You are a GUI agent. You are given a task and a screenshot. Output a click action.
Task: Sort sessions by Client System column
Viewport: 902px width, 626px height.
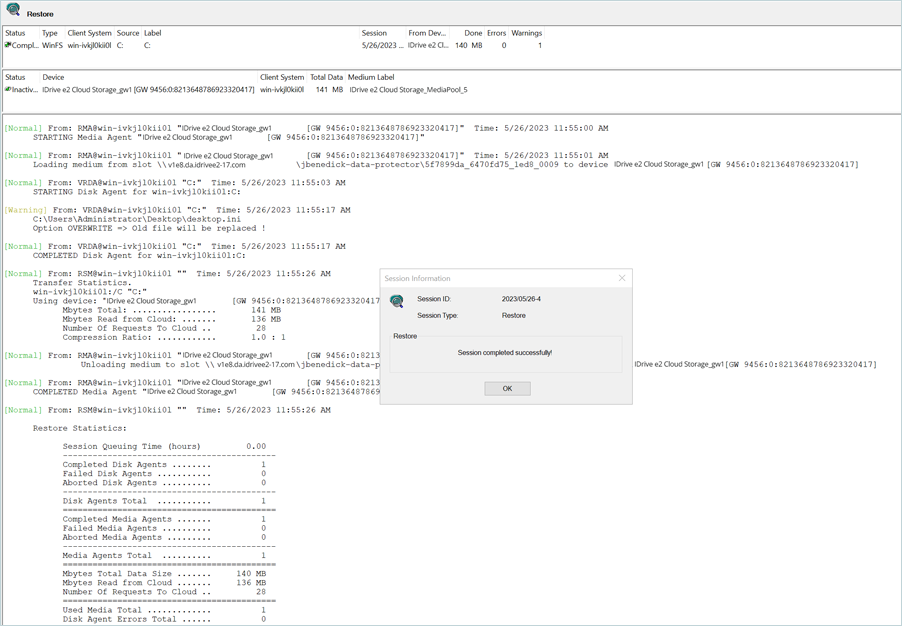pos(89,33)
